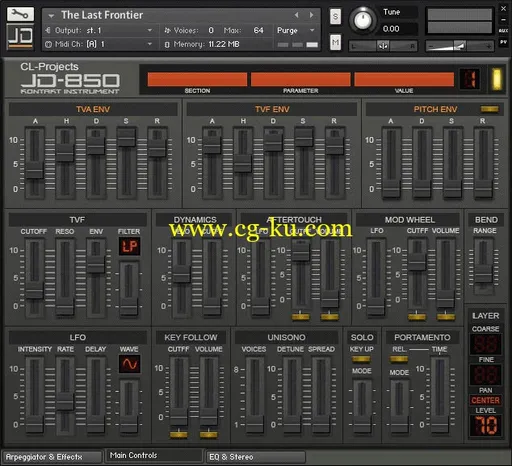Adjust the Aftertouch LFO slider

pos(260,306)
